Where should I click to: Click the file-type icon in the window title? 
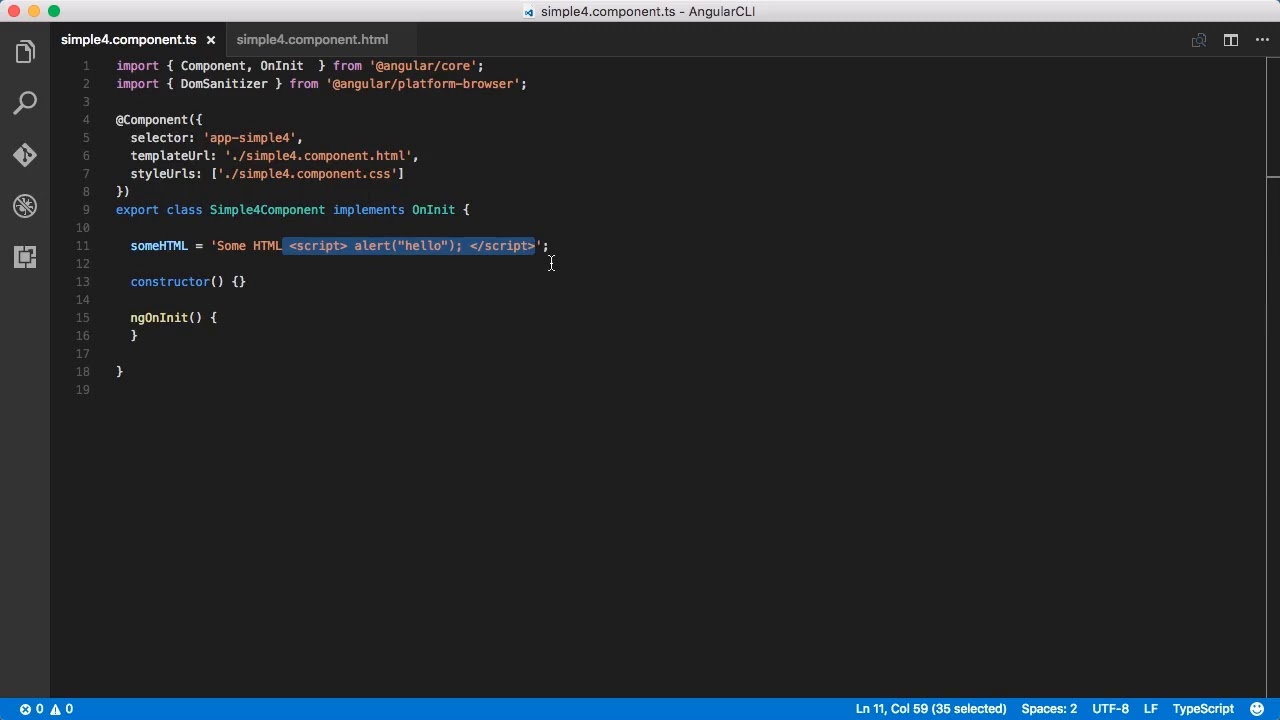529,12
